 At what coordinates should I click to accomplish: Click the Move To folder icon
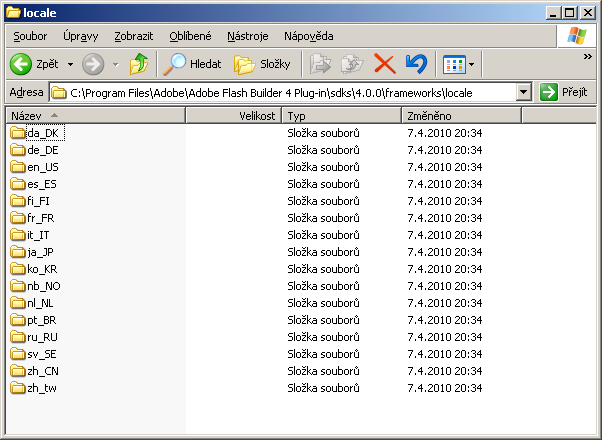tap(320, 64)
